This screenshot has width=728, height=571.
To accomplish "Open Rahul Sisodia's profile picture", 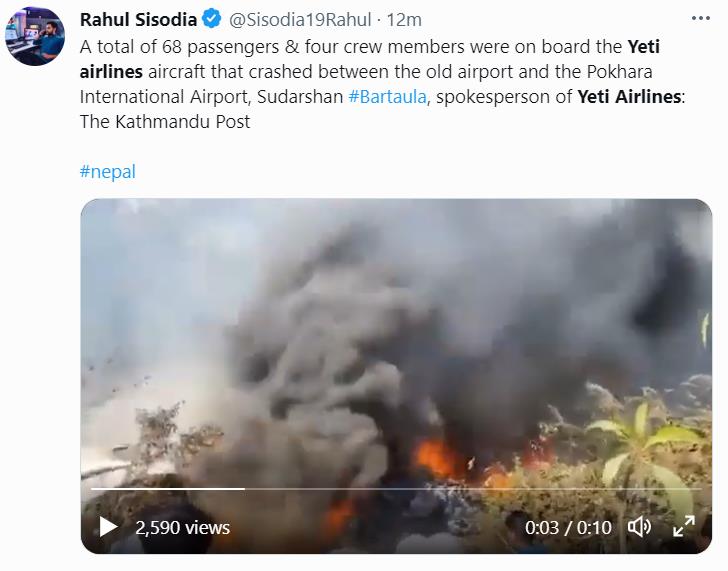I will click(x=35, y=36).
